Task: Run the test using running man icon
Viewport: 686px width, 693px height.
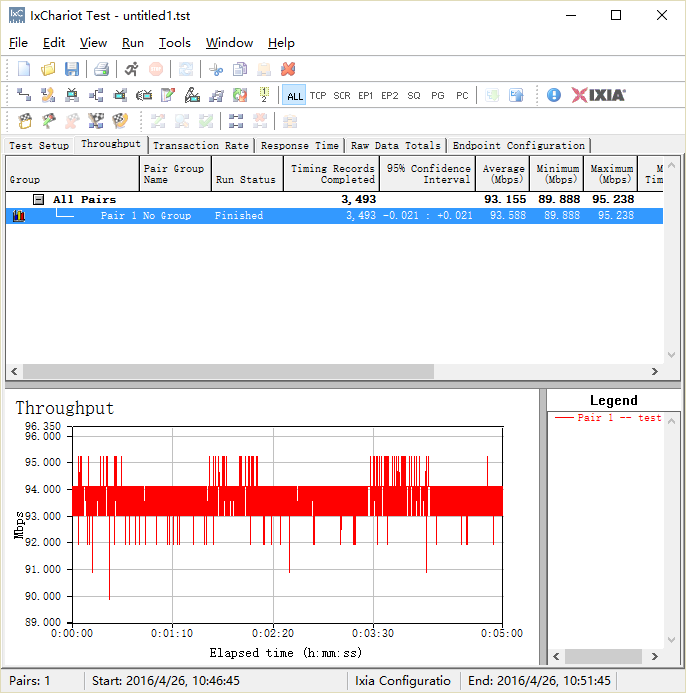Action: pos(131,69)
